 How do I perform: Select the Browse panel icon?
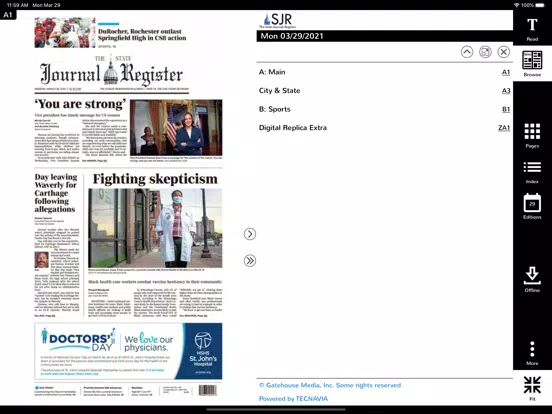pyautogui.click(x=532, y=64)
